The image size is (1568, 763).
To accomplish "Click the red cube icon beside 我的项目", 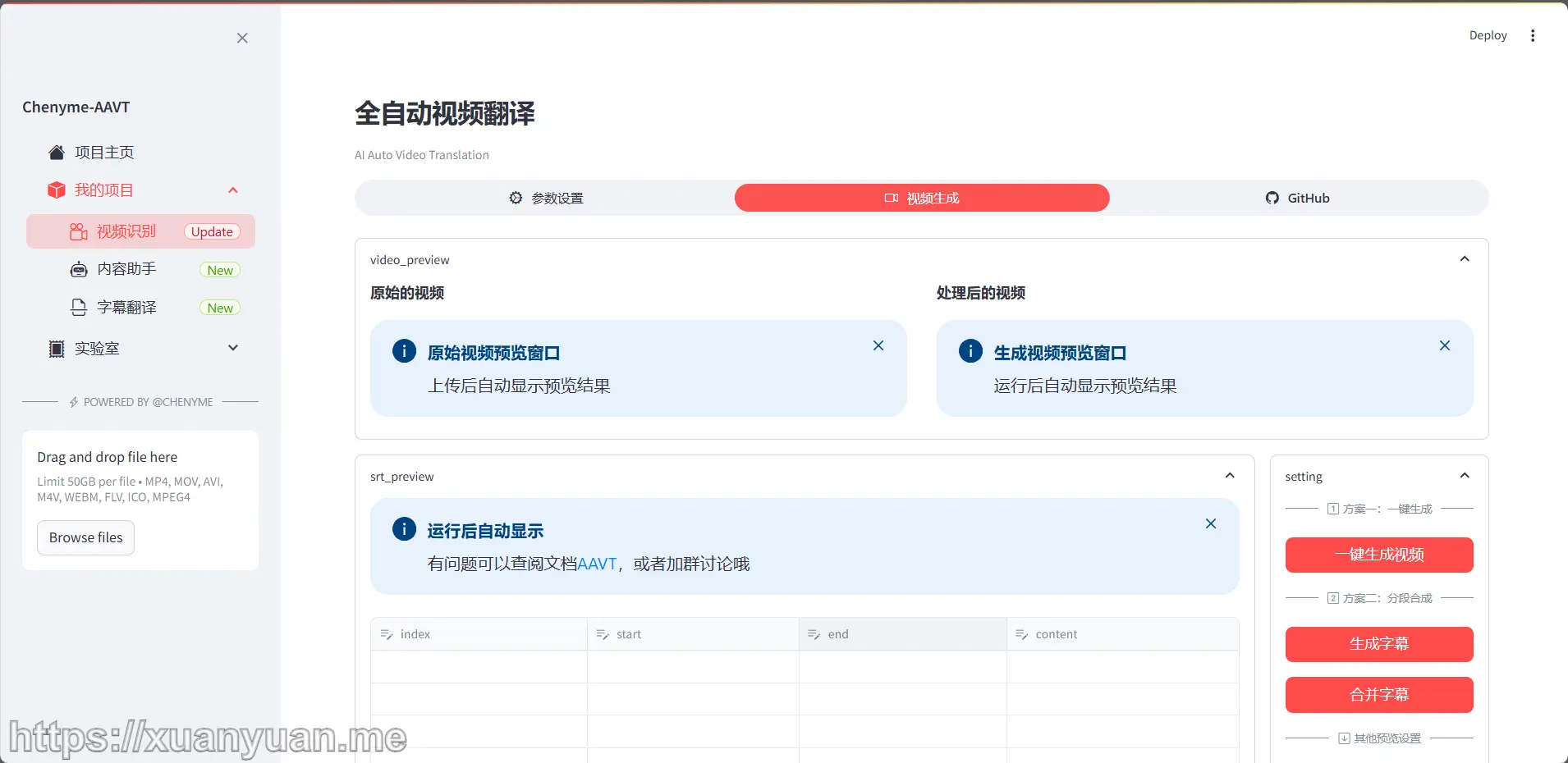I will [x=57, y=190].
